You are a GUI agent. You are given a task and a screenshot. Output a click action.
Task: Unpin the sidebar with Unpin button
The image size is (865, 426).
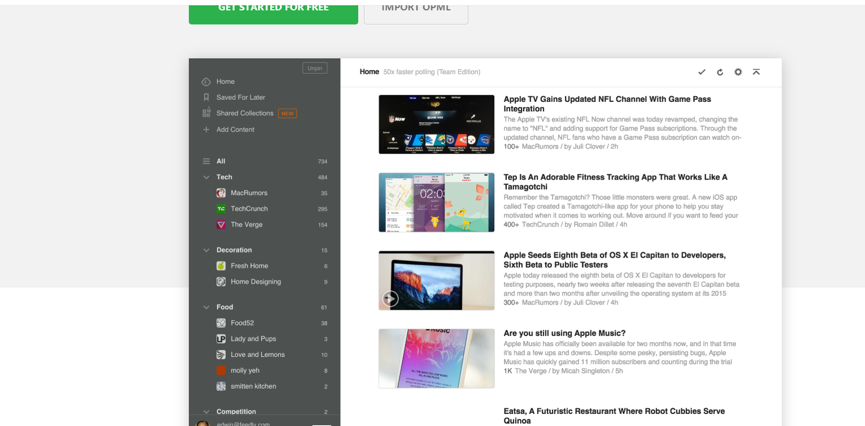[x=314, y=68]
